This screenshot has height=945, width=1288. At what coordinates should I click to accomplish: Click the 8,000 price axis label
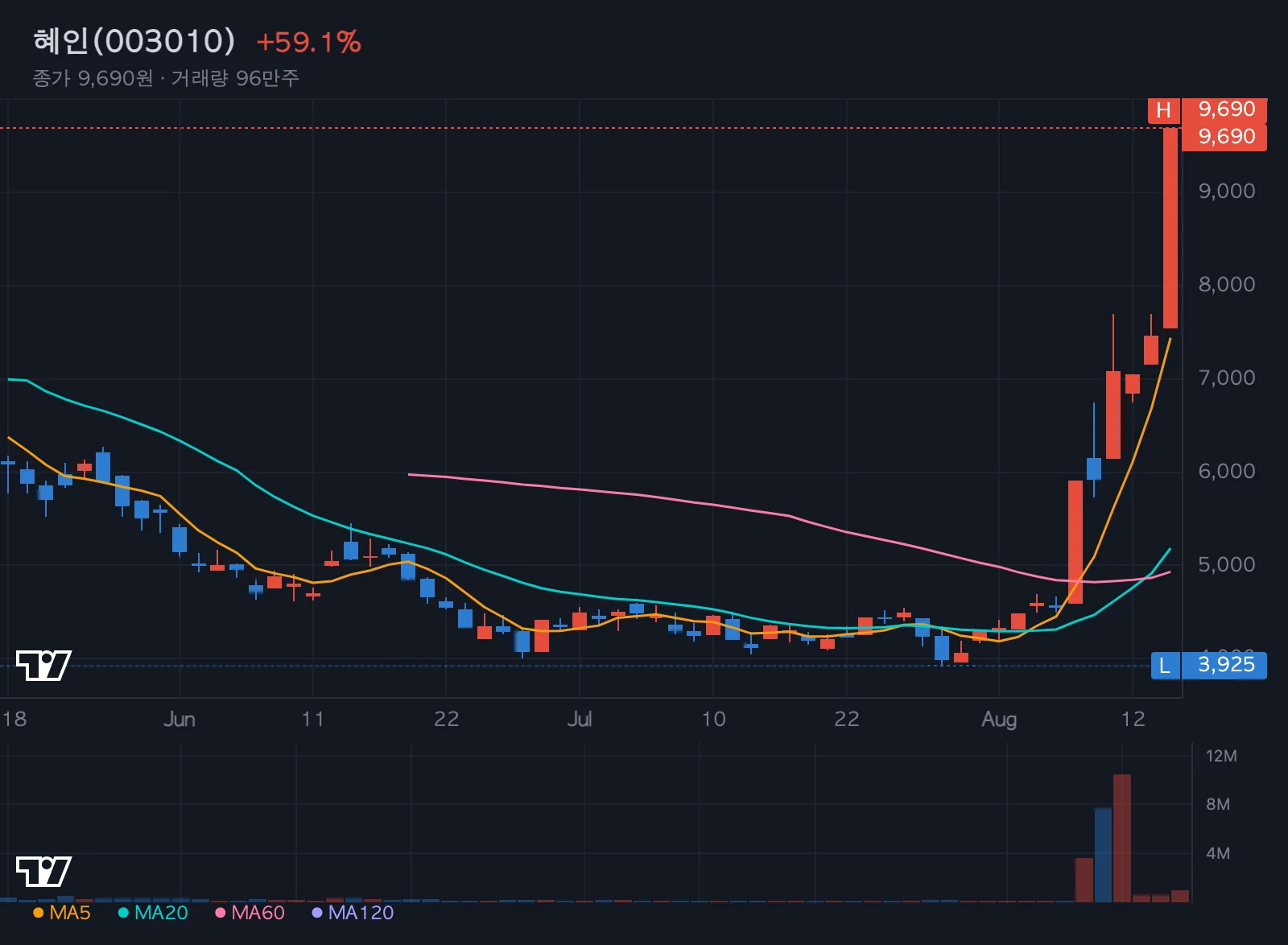click(x=1226, y=284)
